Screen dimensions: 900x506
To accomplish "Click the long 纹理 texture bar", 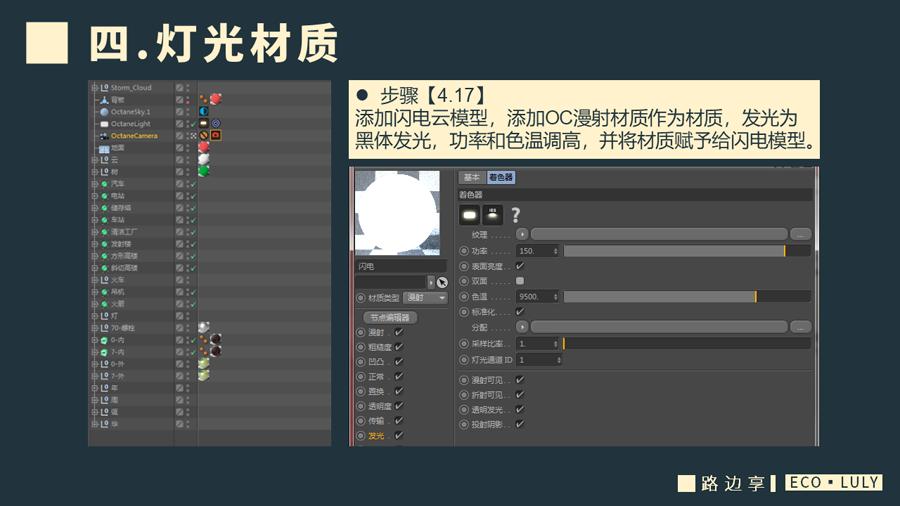I will click(x=659, y=234).
